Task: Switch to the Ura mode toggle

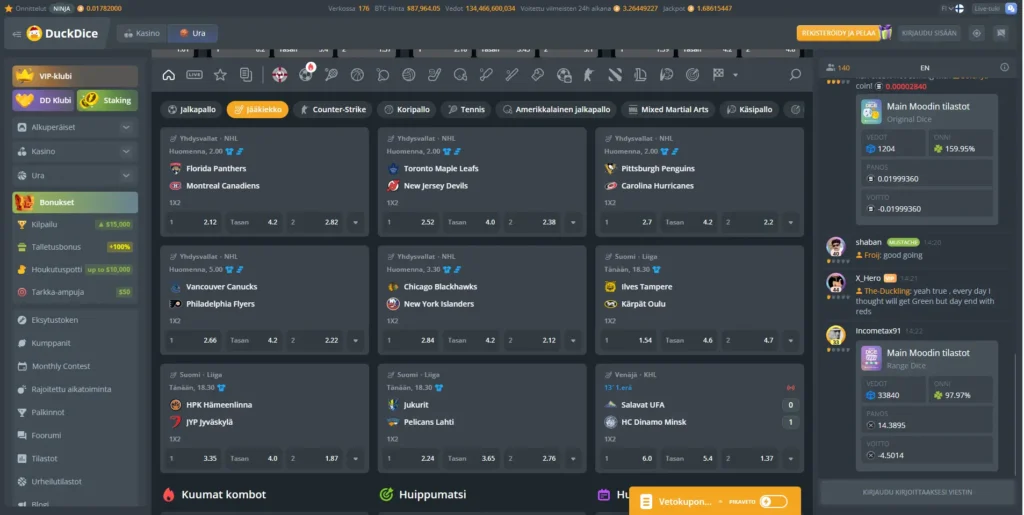Action: (x=192, y=33)
